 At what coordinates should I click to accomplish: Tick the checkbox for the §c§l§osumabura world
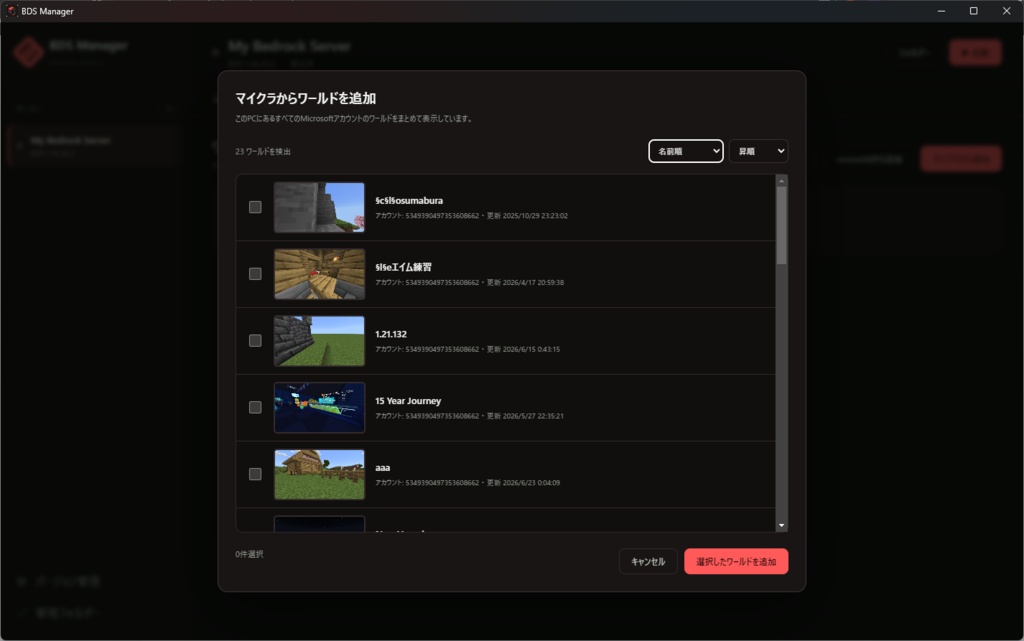pyautogui.click(x=255, y=207)
